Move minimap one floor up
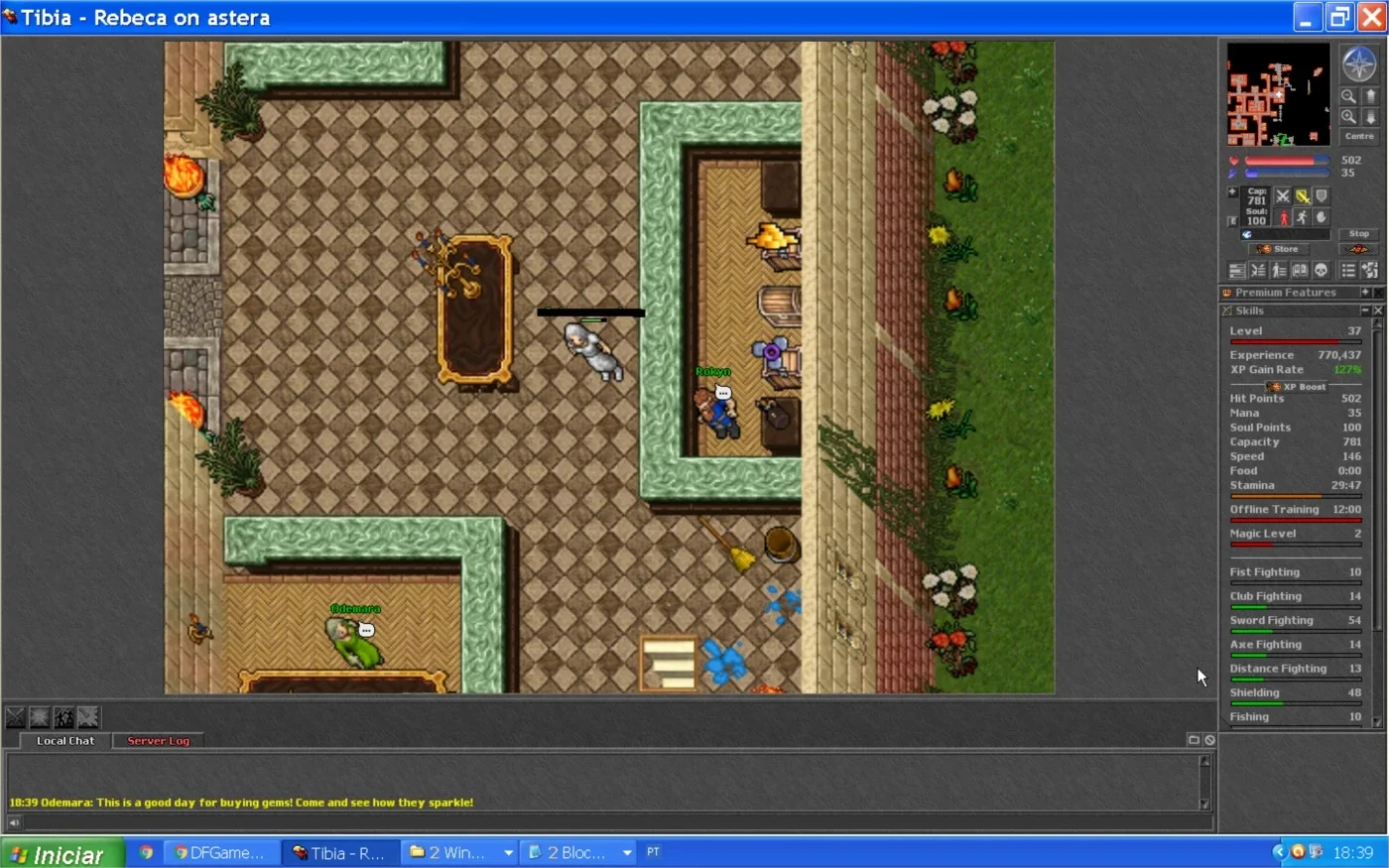This screenshot has width=1389, height=868. point(1370,96)
